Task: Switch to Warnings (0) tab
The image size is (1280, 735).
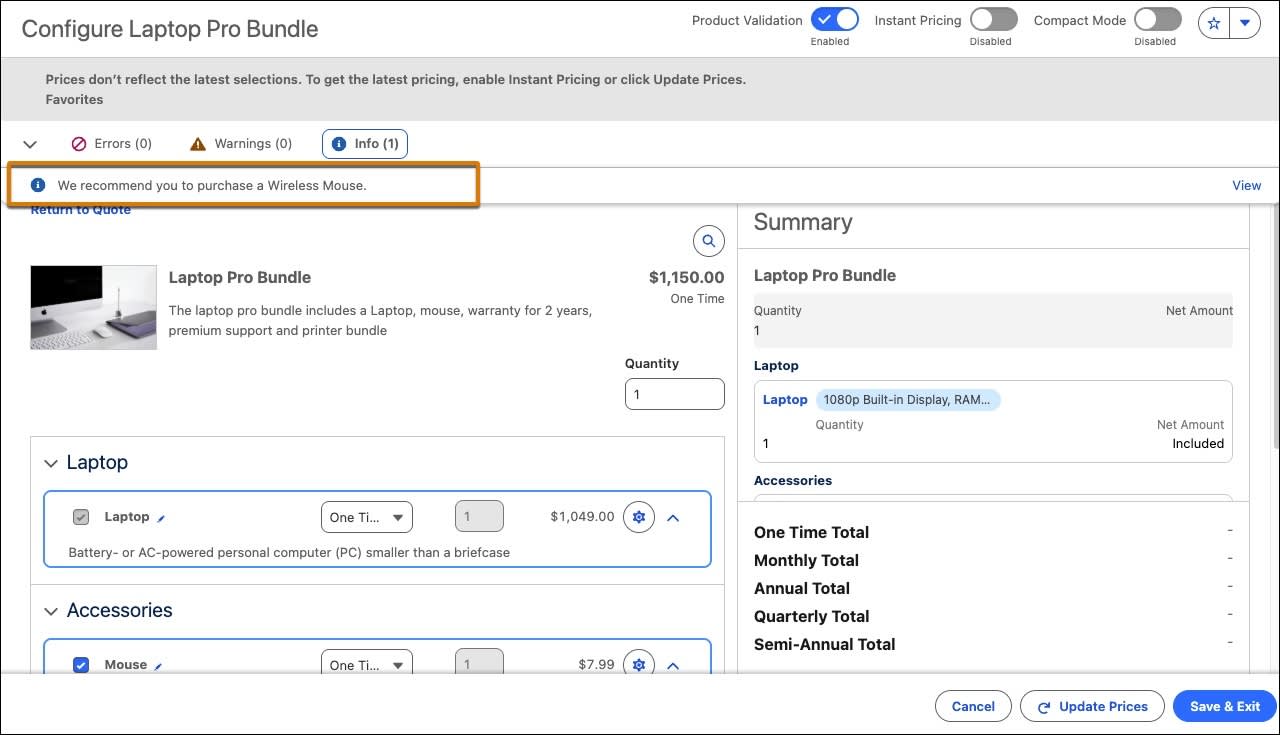Action: point(241,144)
